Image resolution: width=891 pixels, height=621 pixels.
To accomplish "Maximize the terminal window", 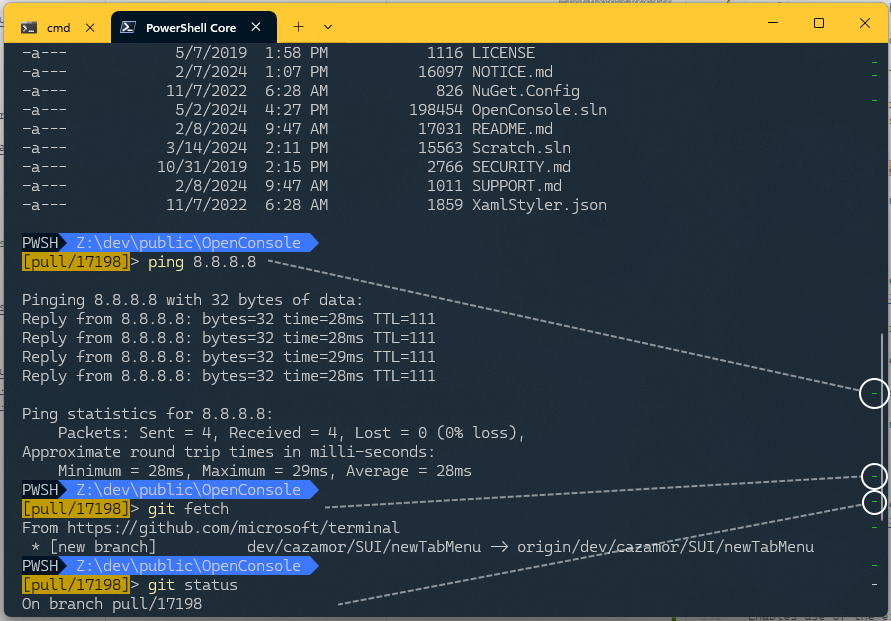I will pos(819,23).
